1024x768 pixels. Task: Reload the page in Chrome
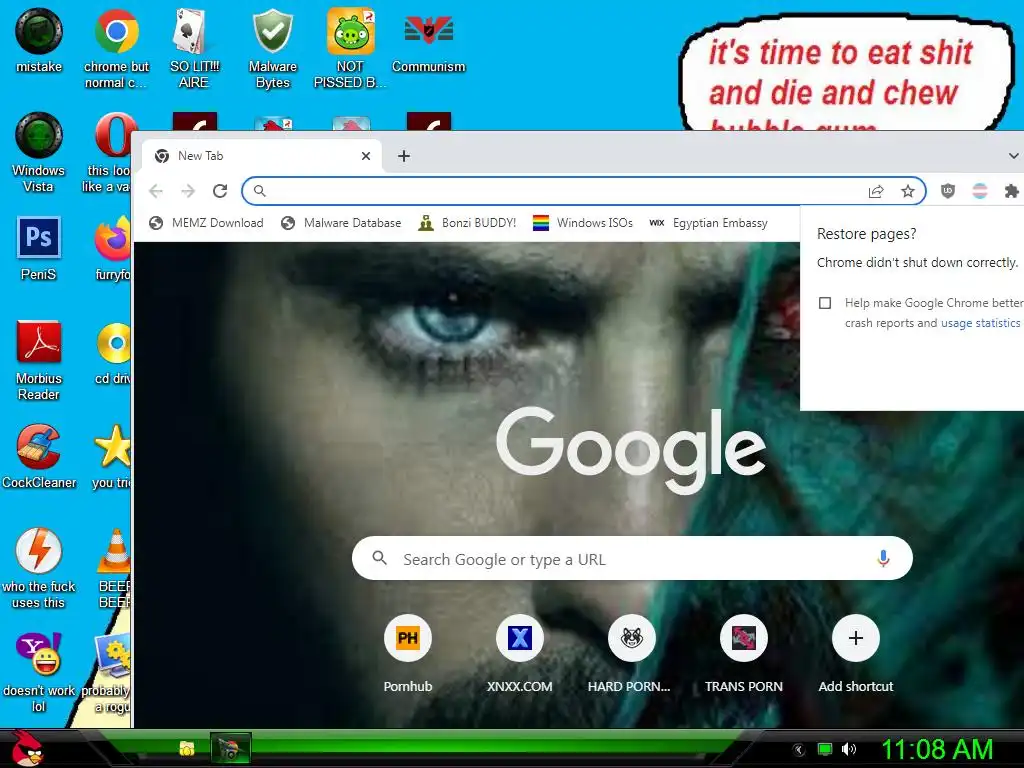220,191
